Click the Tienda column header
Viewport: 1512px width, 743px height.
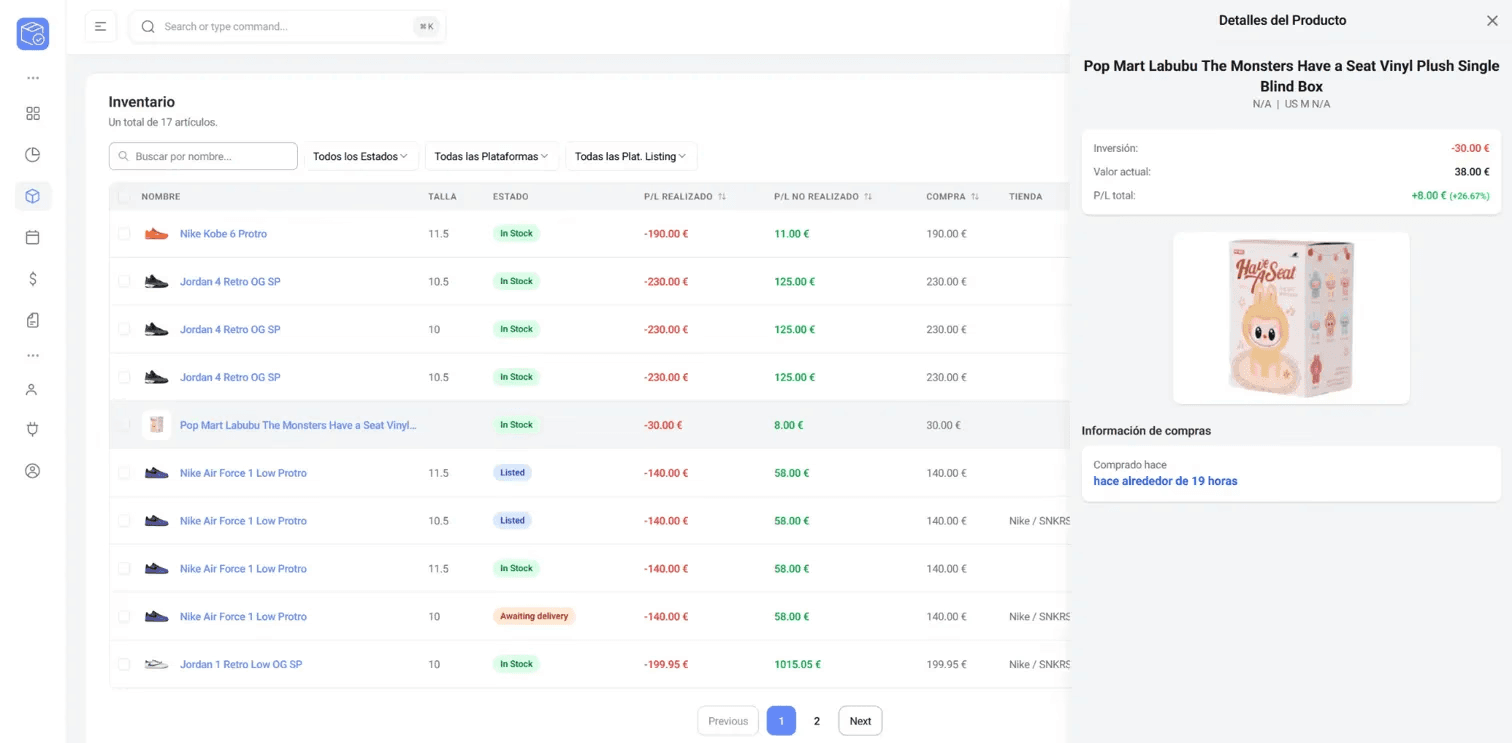click(x=1025, y=197)
